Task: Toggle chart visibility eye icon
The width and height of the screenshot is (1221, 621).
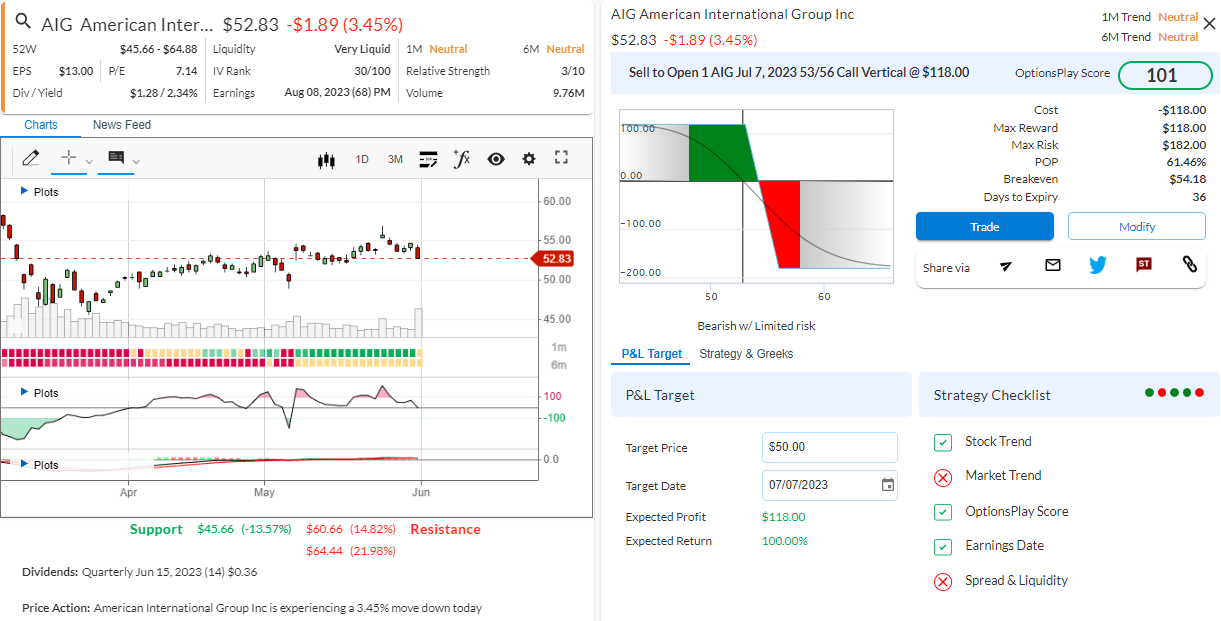Action: pyautogui.click(x=496, y=159)
